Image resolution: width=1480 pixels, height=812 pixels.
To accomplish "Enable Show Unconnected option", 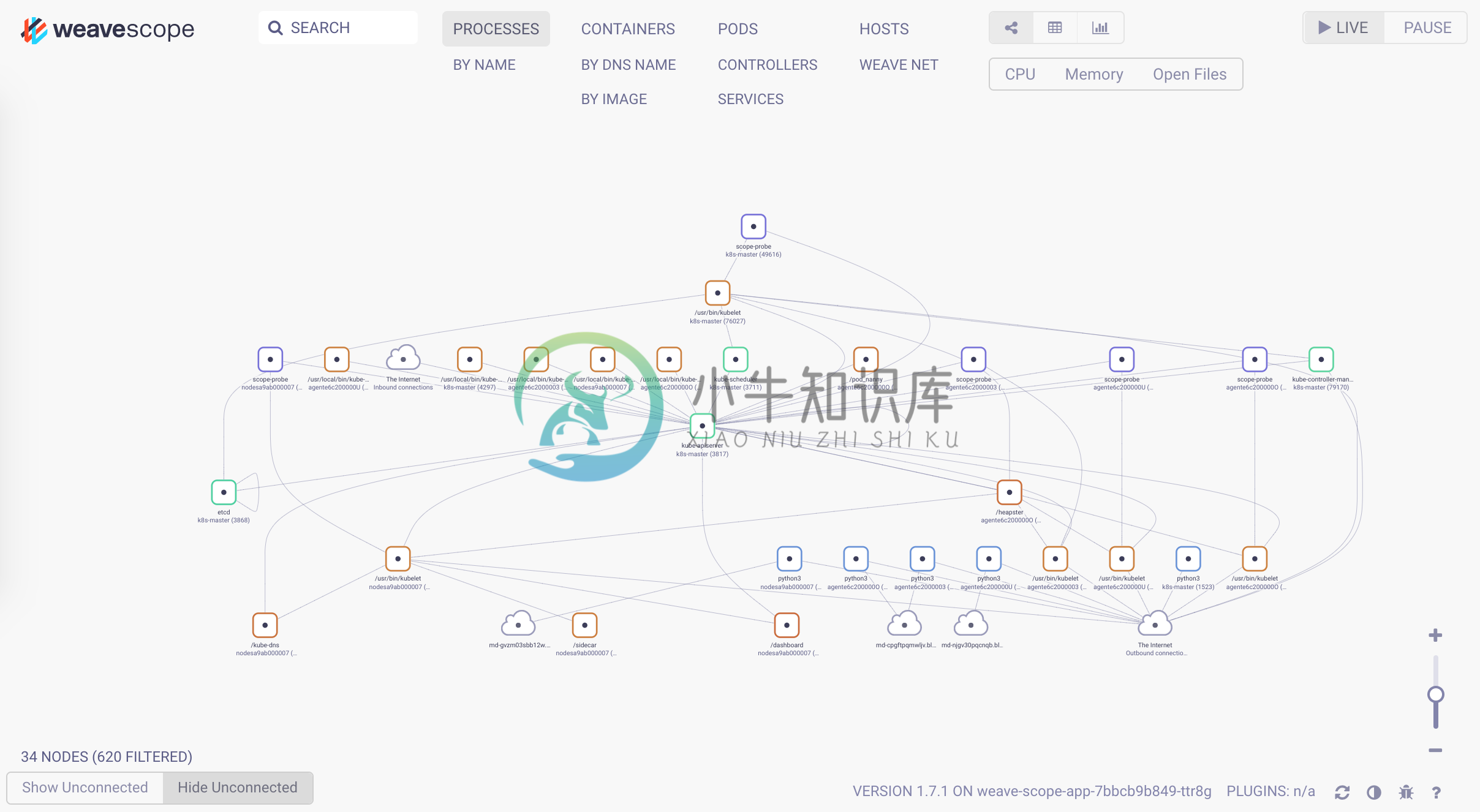I will 85,788.
